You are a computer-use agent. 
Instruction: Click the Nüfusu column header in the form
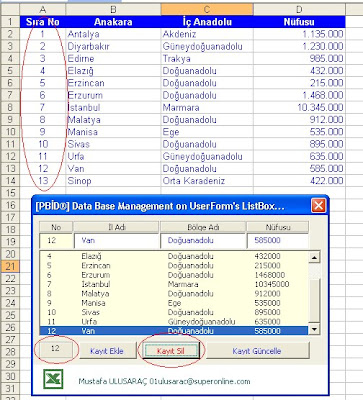pyautogui.click(x=277, y=227)
